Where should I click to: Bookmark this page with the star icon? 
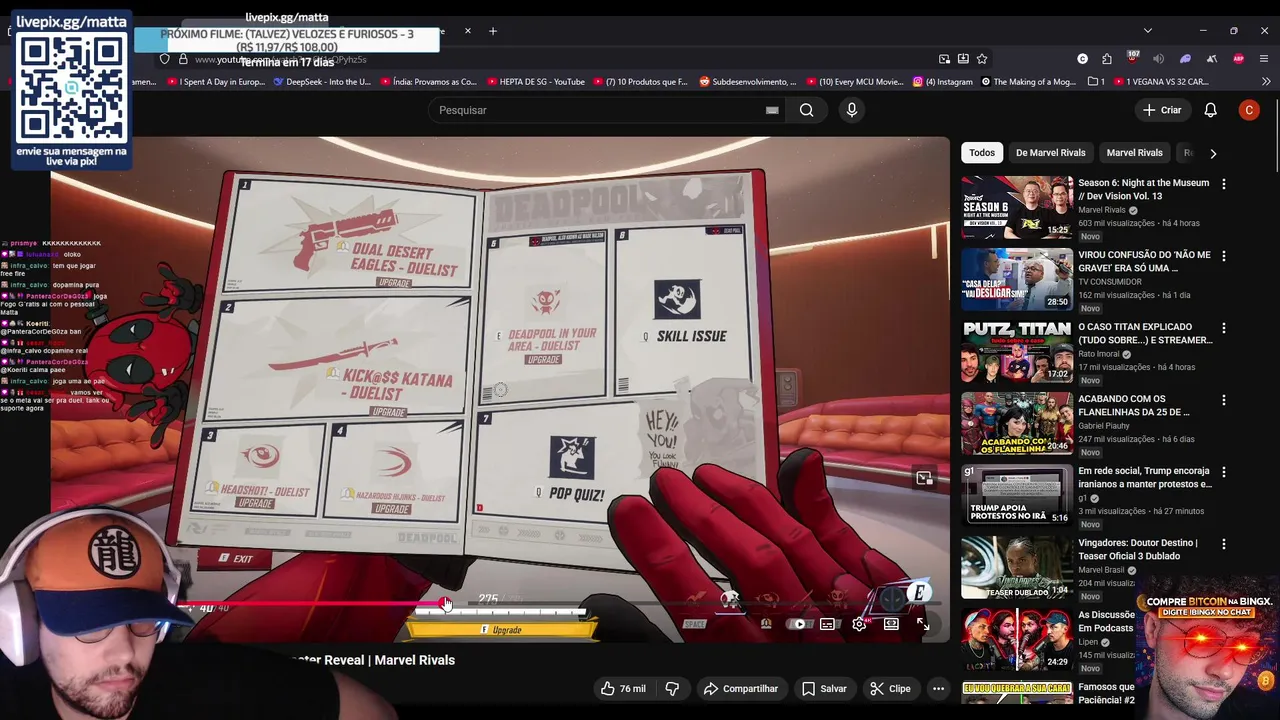(x=982, y=59)
